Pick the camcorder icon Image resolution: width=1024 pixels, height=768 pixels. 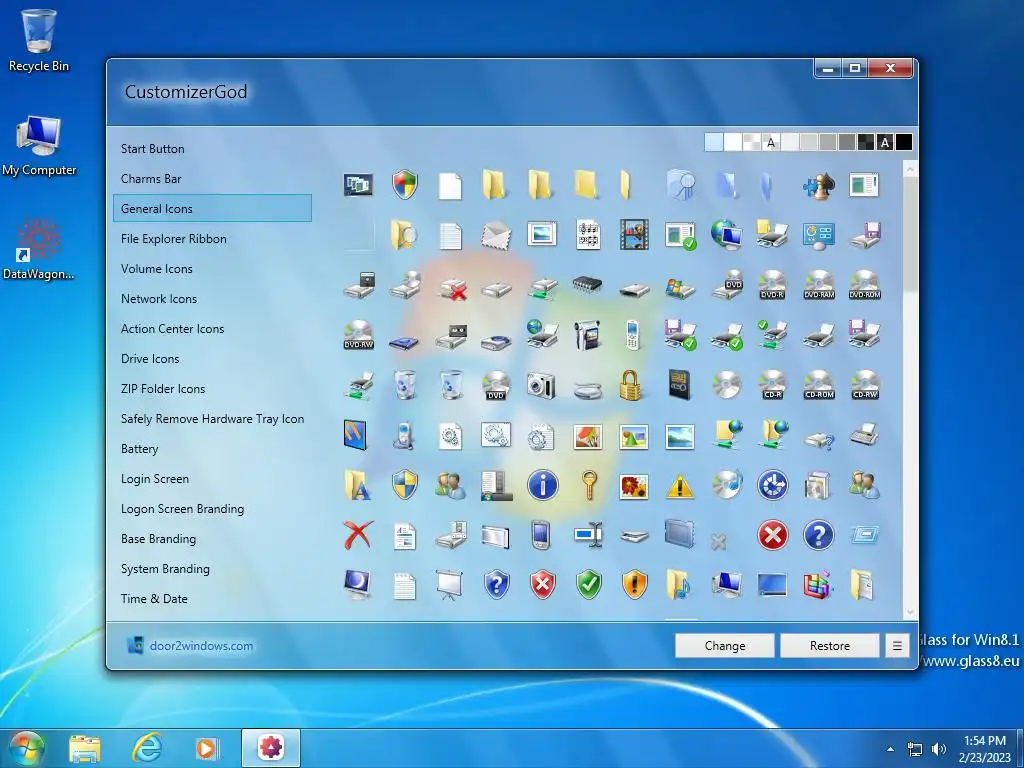[x=588, y=334]
